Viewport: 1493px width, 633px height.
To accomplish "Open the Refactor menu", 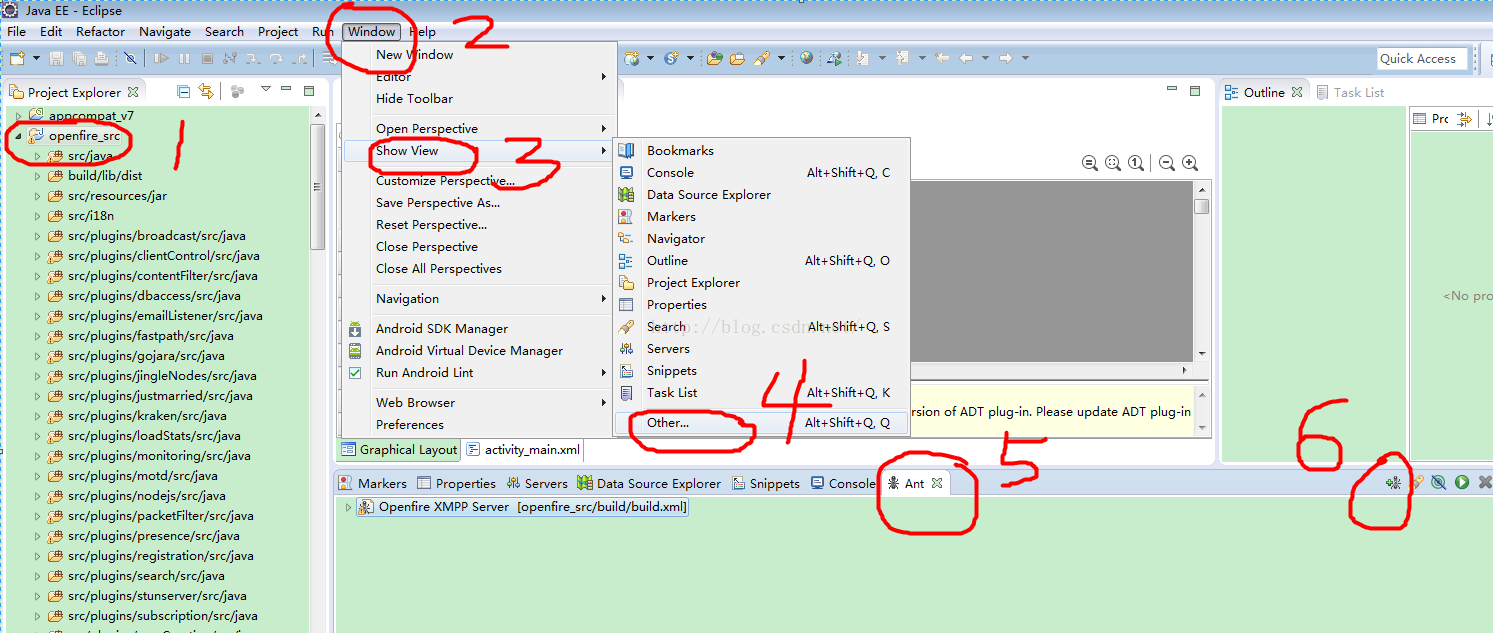I will point(101,32).
